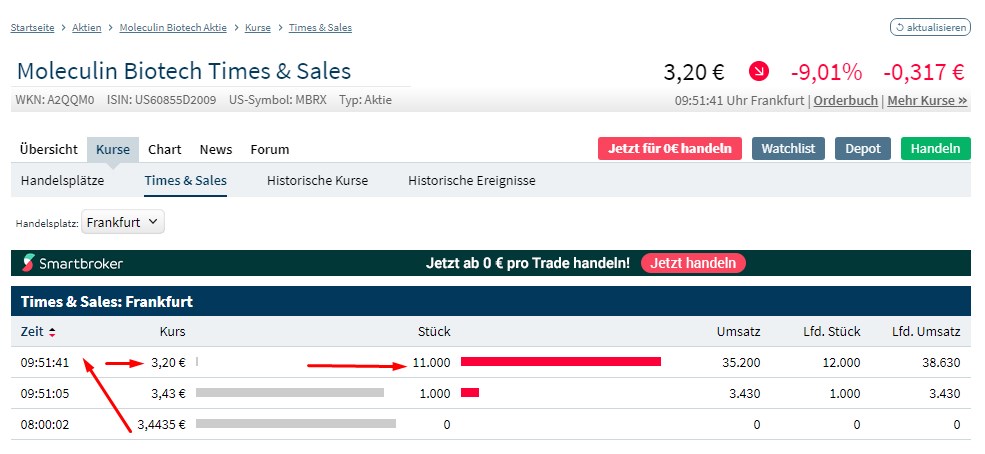985x454 pixels.
Task: Click the aktualisieren refresh button
Action: pyautogui.click(x=929, y=27)
